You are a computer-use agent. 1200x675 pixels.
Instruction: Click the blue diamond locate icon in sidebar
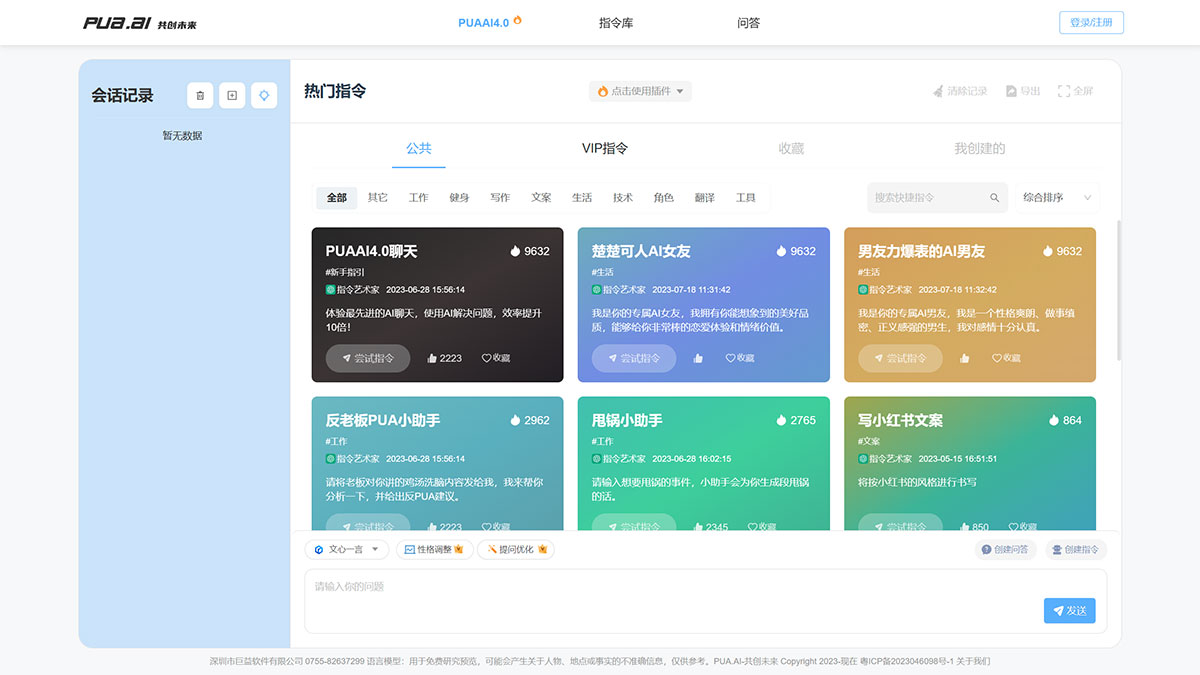[263, 95]
